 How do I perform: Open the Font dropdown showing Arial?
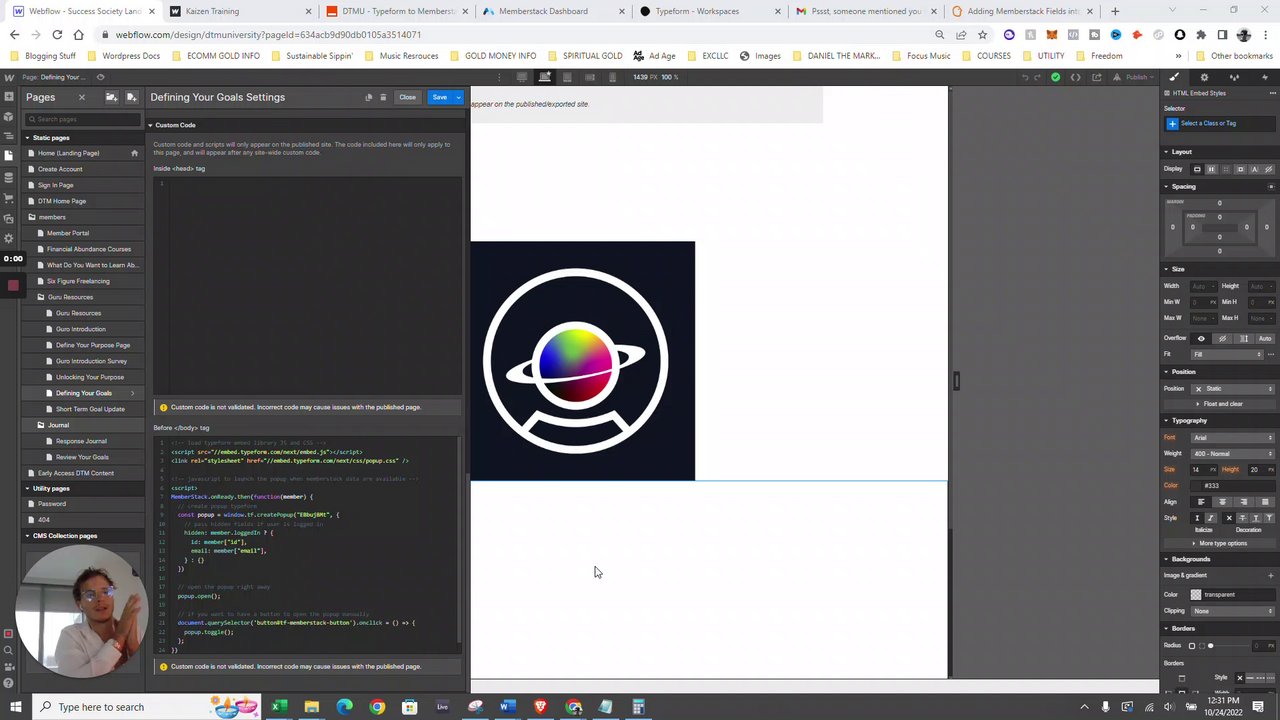click(1233, 437)
